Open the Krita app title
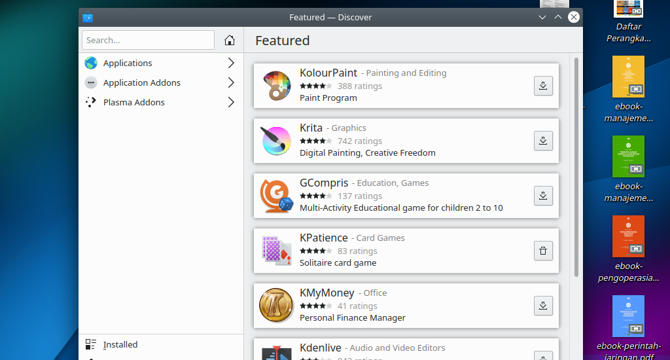This screenshot has height=360, width=670. pyautogui.click(x=311, y=128)
